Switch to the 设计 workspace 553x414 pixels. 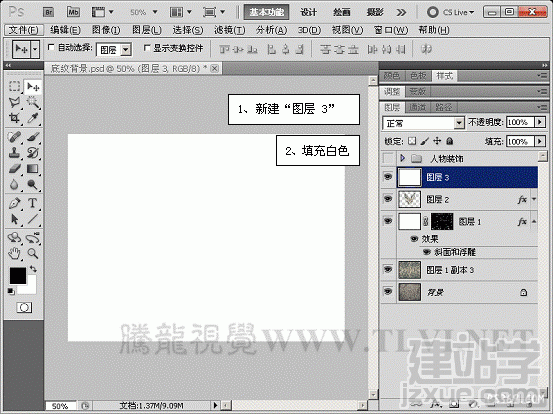308,13
